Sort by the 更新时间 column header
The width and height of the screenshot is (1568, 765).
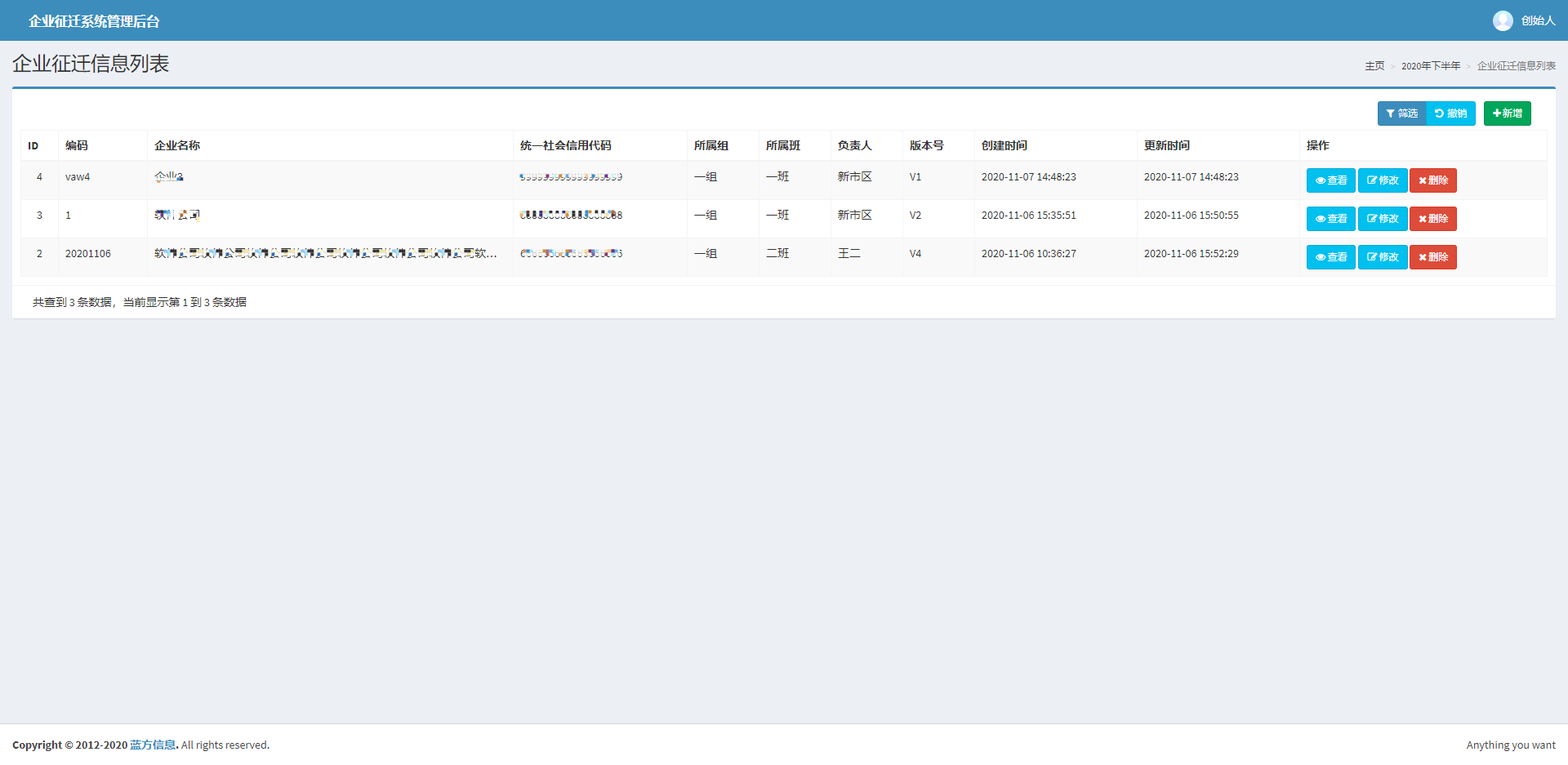pyautogui.click(x=1166, y=145)
